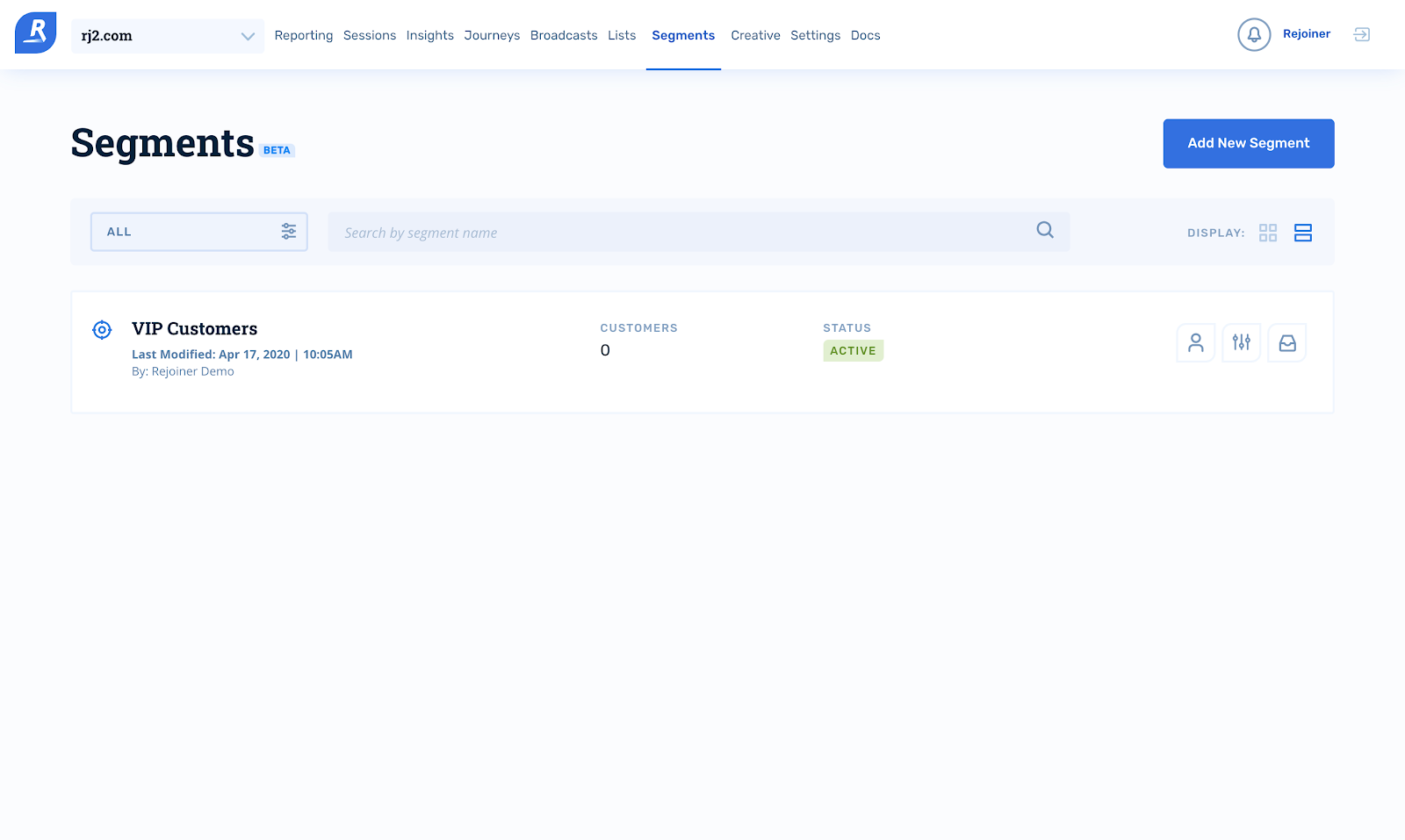Screen dimensions: 1405x840
Task: Open Settings in the top navigation
Action: coord(815,35)
